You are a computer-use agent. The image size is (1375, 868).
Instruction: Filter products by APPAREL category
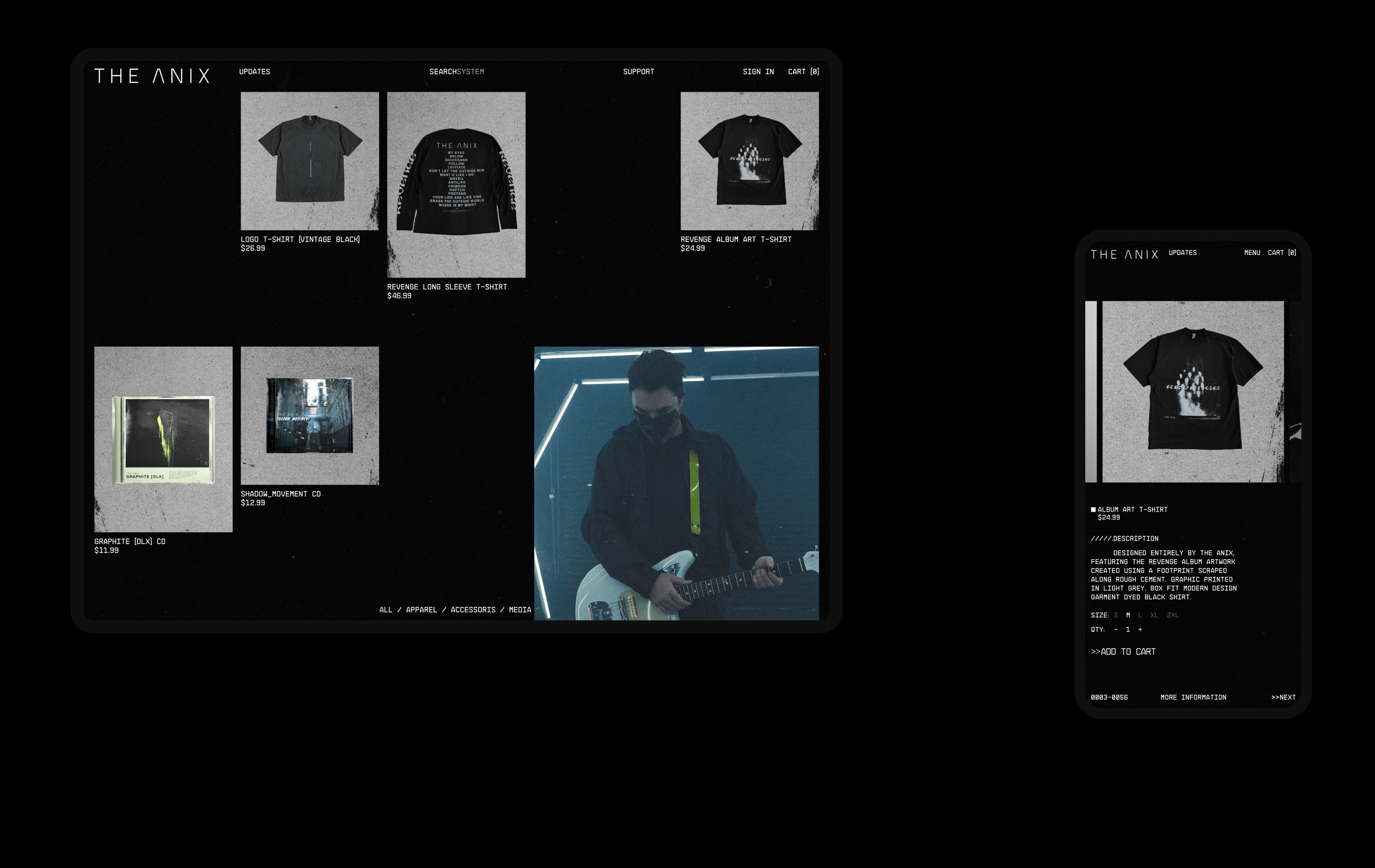pos(421,610)
